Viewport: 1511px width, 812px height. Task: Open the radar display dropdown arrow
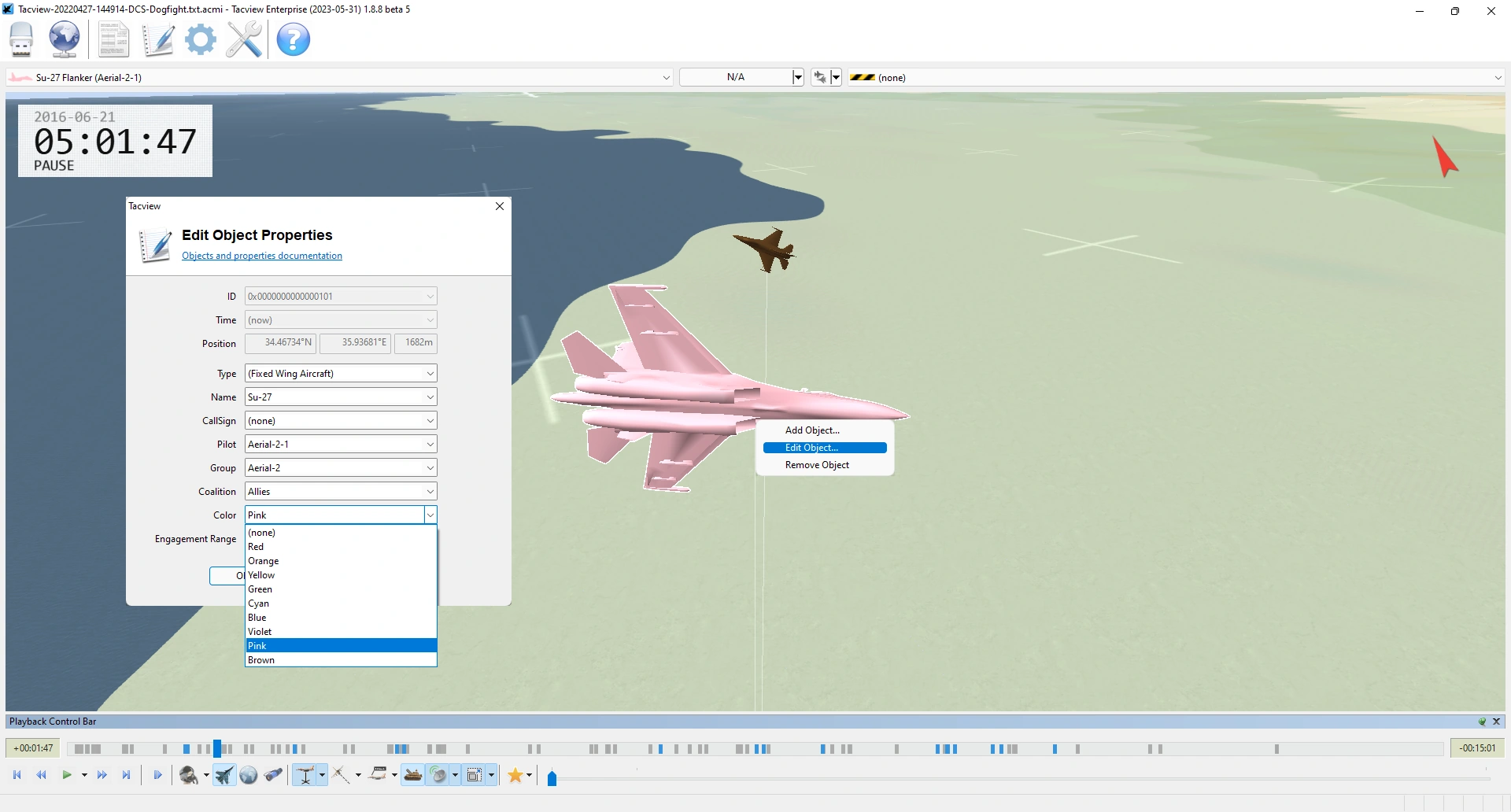(455, 775)
